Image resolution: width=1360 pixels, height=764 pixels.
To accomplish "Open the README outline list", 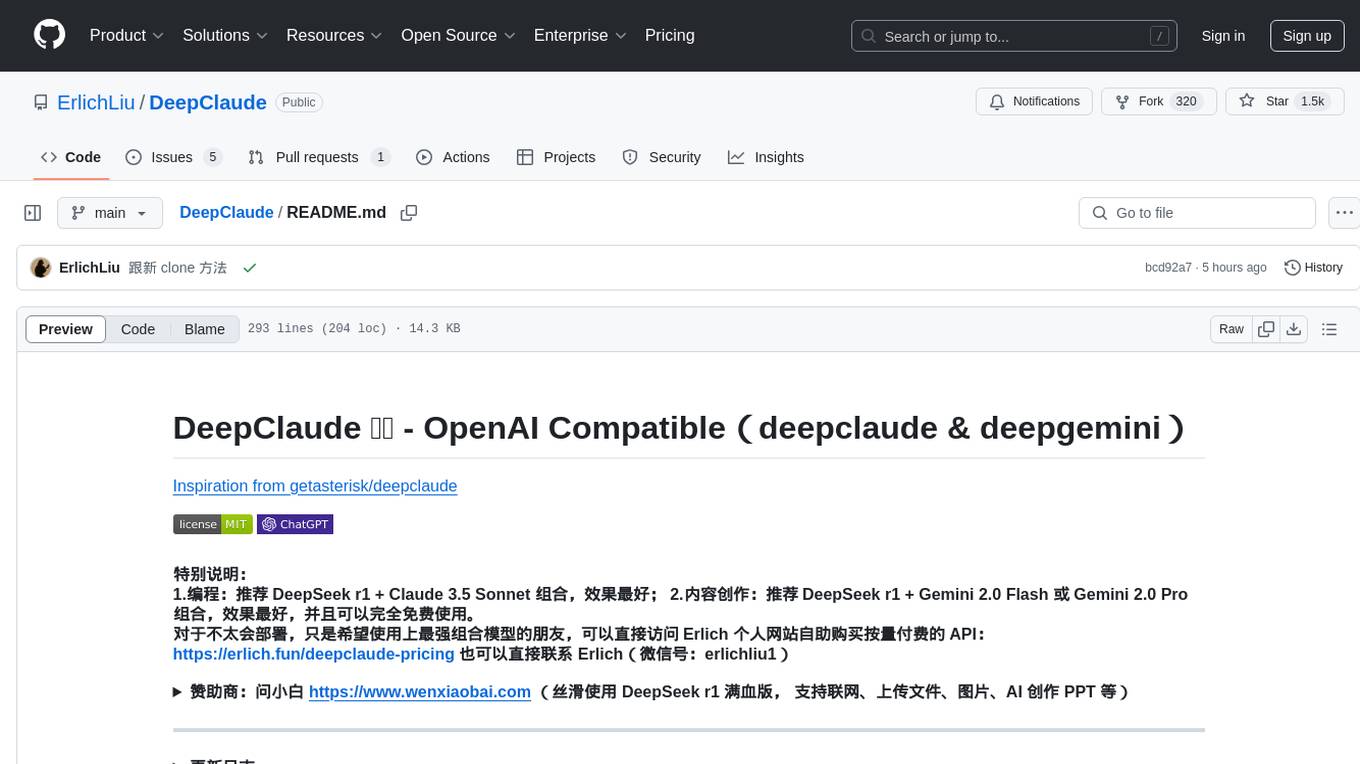I will coord(1329,329).
